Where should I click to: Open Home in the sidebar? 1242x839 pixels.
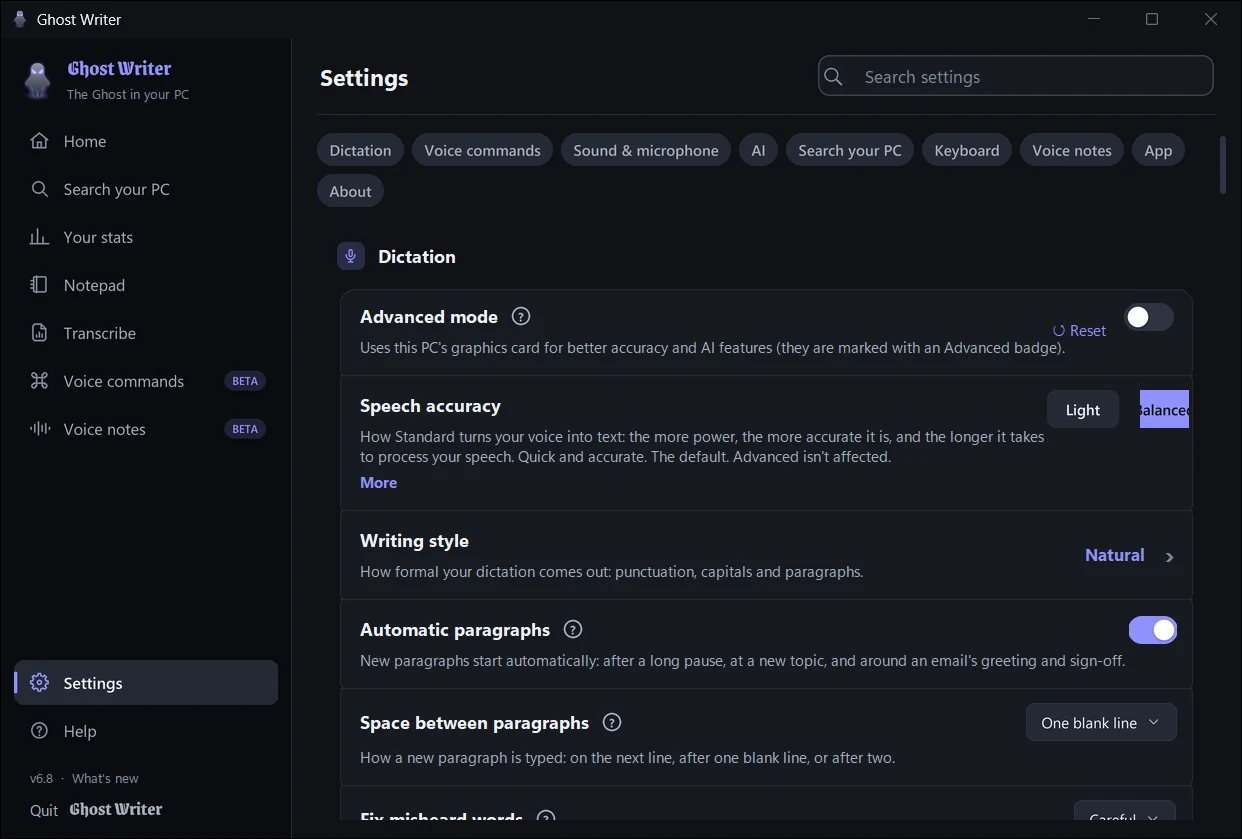(146, 141)
